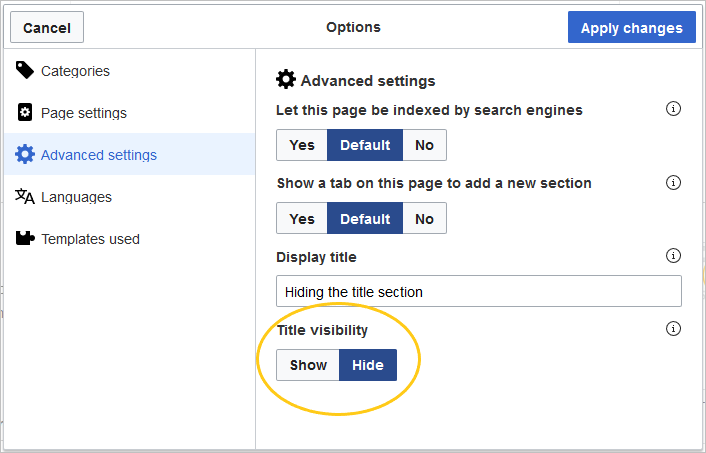706x453 pixels.
Task: Open info icon for search engine indexing
Action: [673, 109]
